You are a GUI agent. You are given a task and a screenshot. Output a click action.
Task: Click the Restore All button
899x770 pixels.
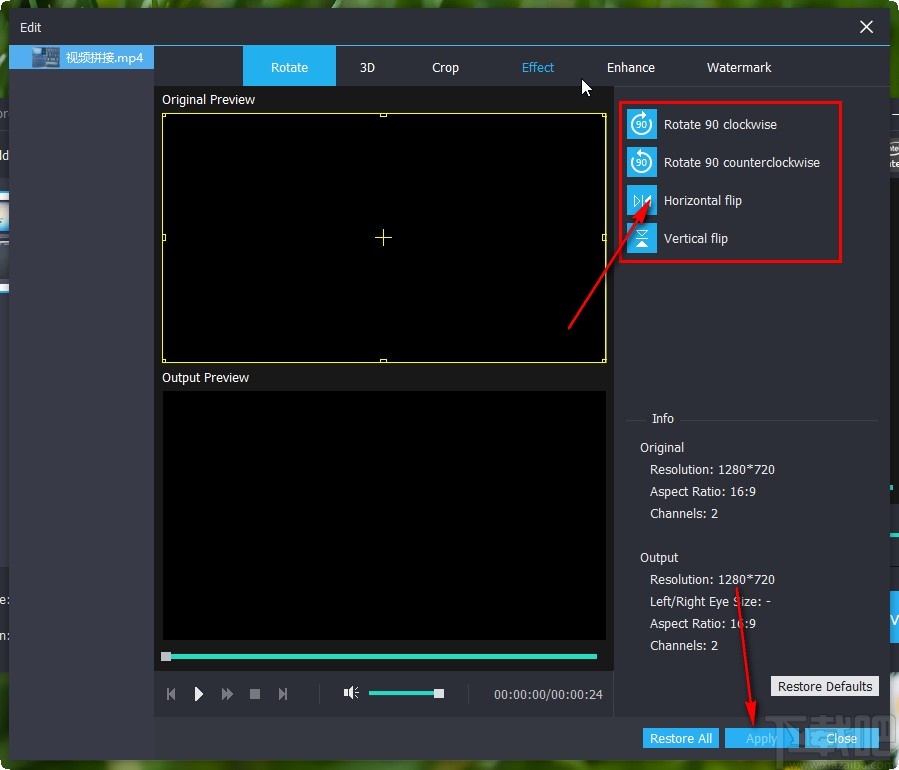681,738
